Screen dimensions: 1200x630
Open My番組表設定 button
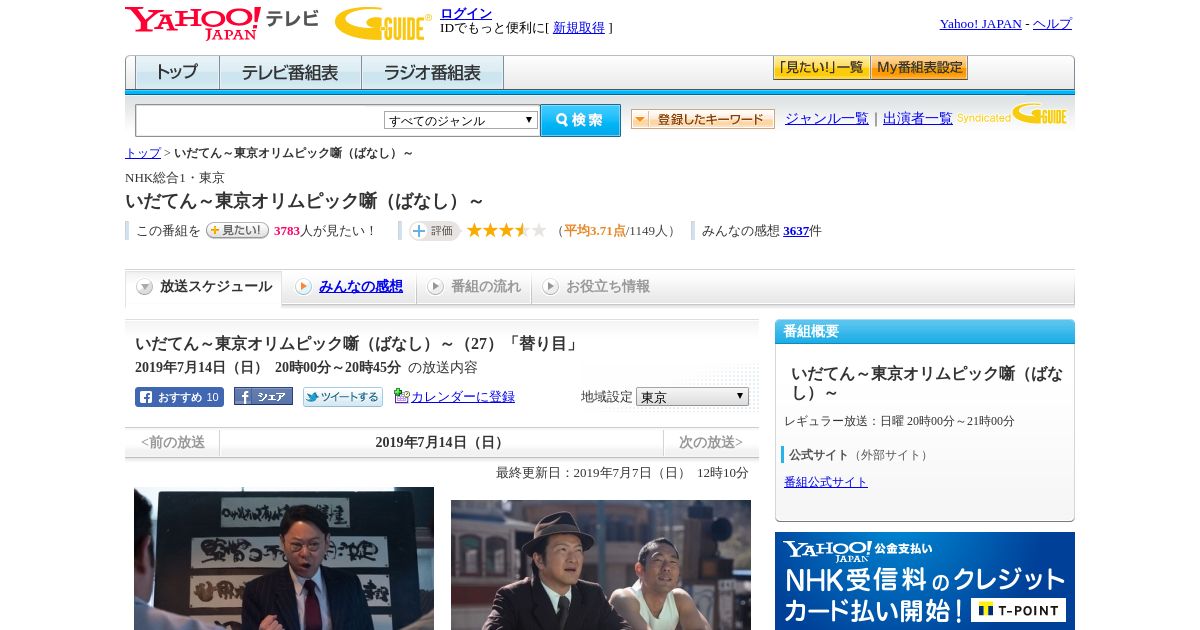pos(919,68)
